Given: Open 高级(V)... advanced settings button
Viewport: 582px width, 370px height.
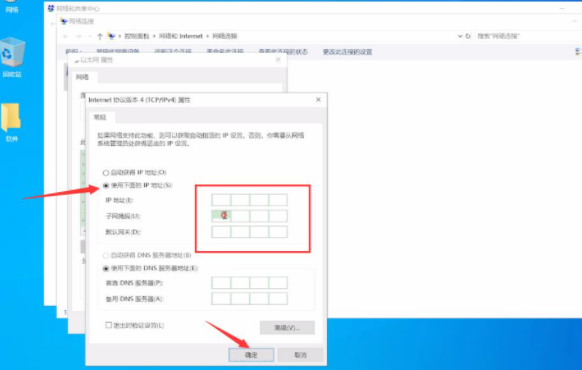Looking at the screenshot, I should [x=287, y=328].
